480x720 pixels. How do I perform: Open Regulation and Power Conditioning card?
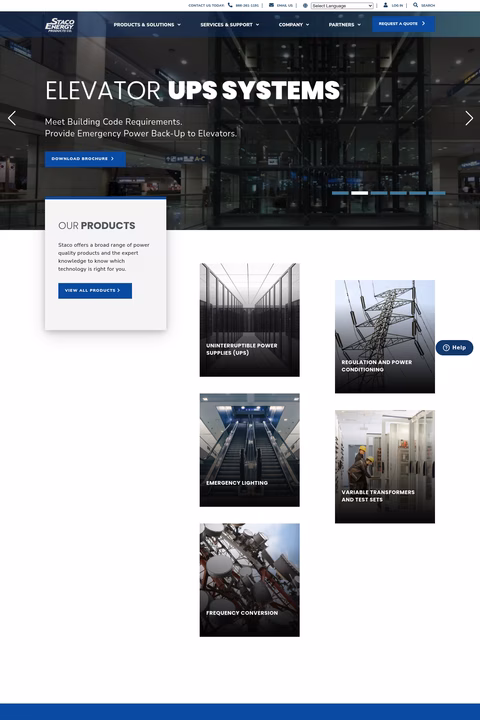click(x=385, y=337)
